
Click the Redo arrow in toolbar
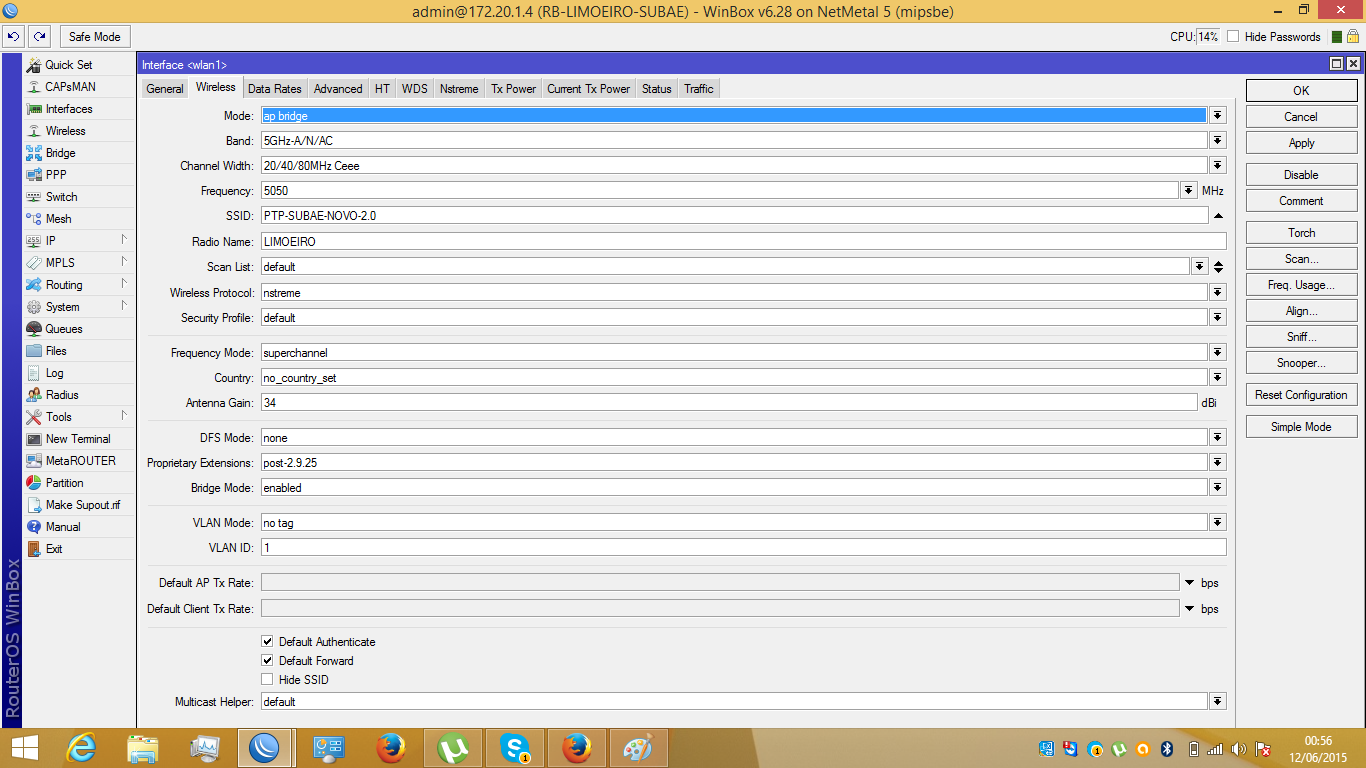pyautogui.click(x=39, y=37)
